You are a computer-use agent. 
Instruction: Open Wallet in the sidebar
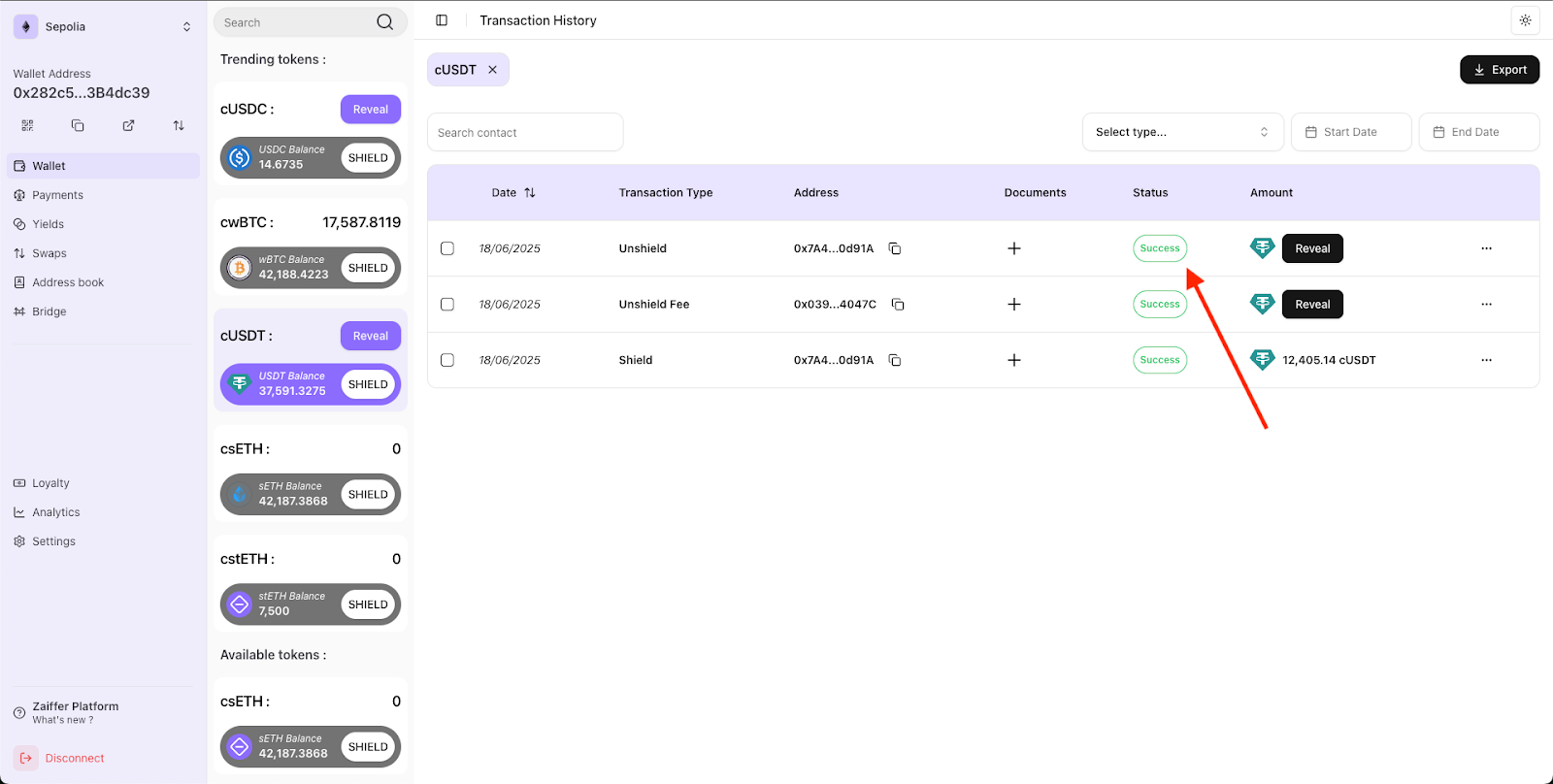point(103,166)
